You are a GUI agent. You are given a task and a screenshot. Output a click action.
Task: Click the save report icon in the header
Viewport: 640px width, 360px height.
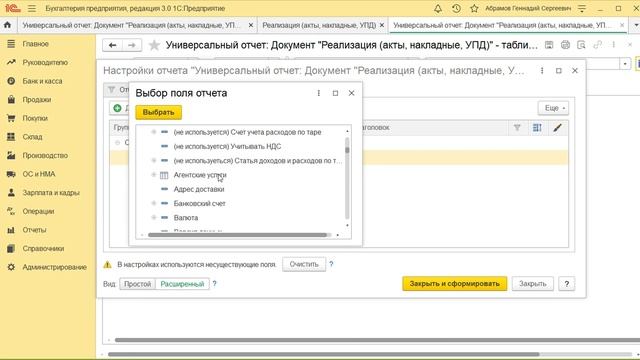[x=549, y=45]
